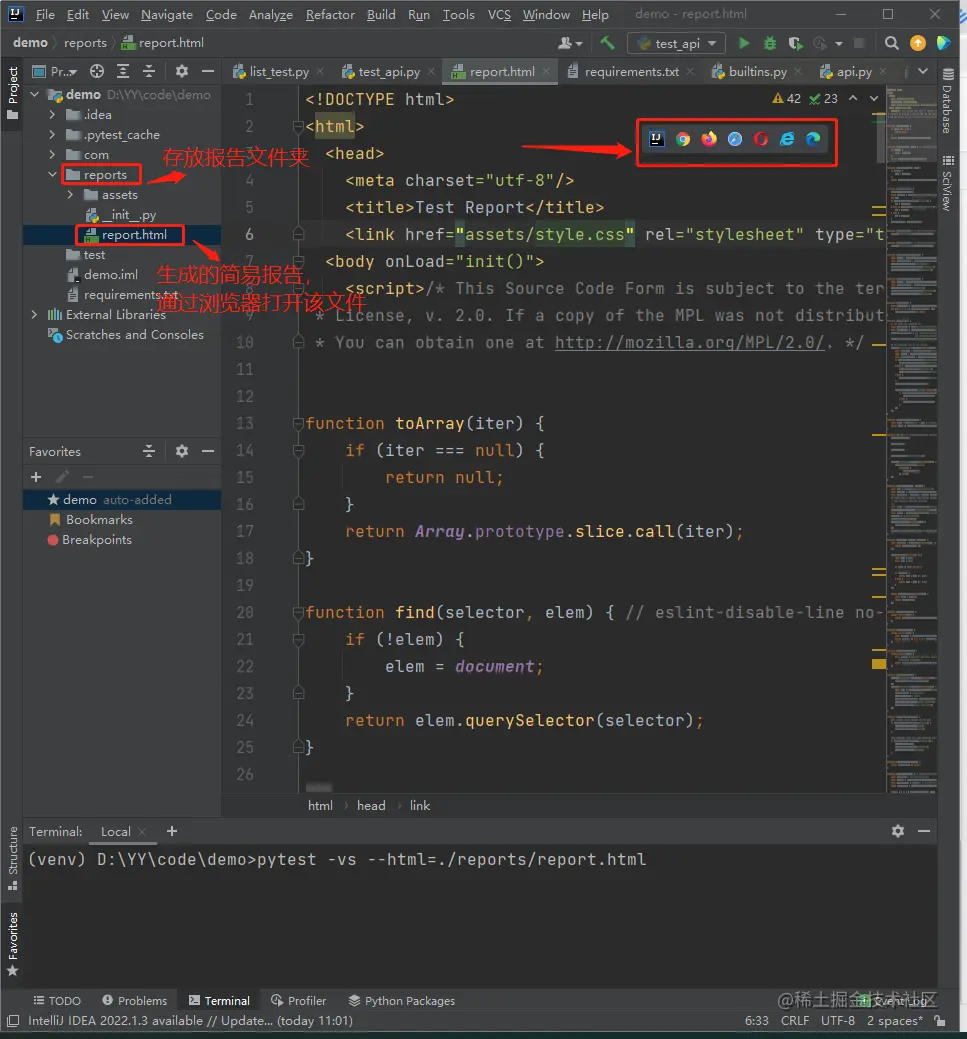
Task: Build project with hammer icon
Action: 607,43
